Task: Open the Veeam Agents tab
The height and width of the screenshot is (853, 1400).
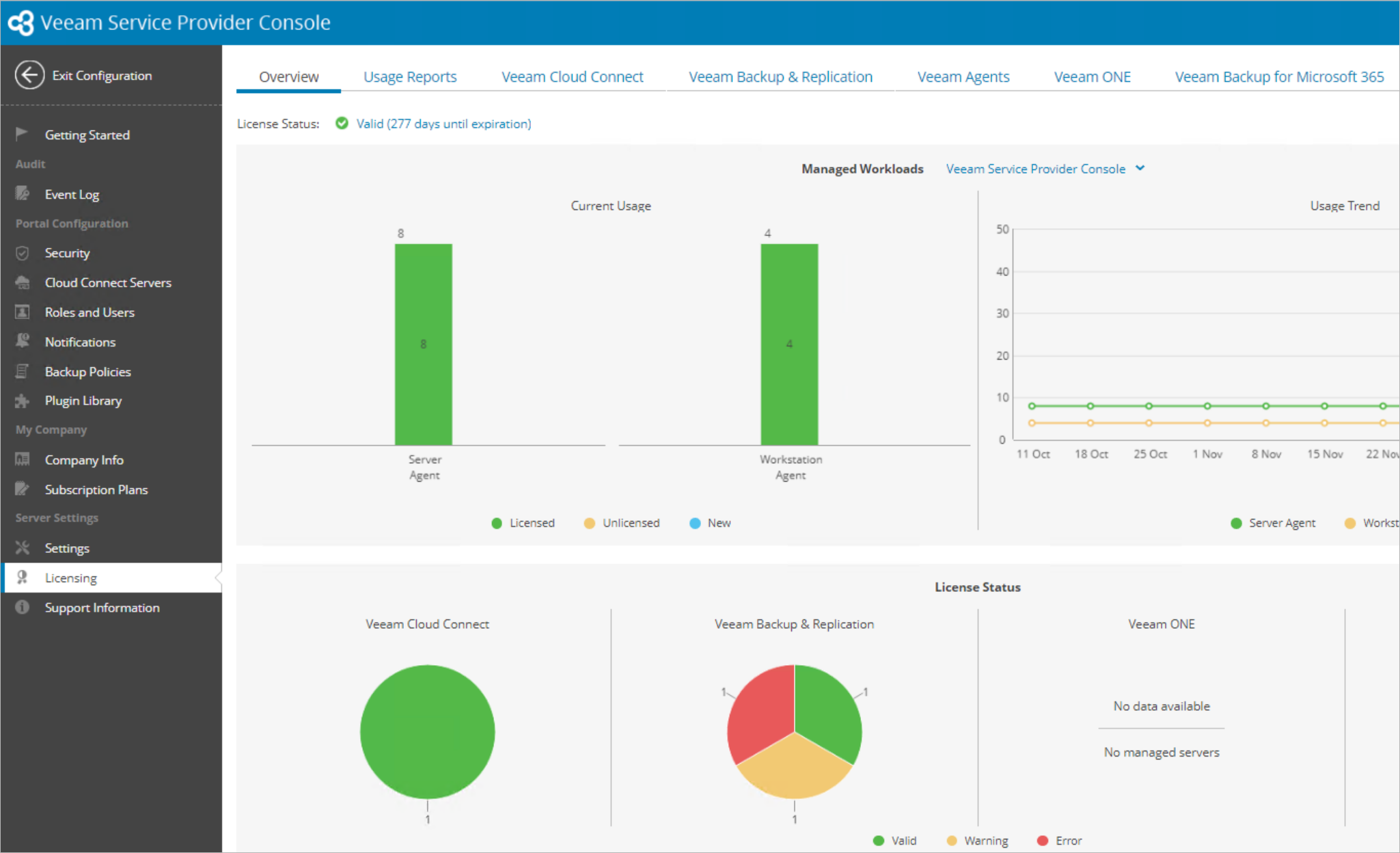Action: pos(963,77)
